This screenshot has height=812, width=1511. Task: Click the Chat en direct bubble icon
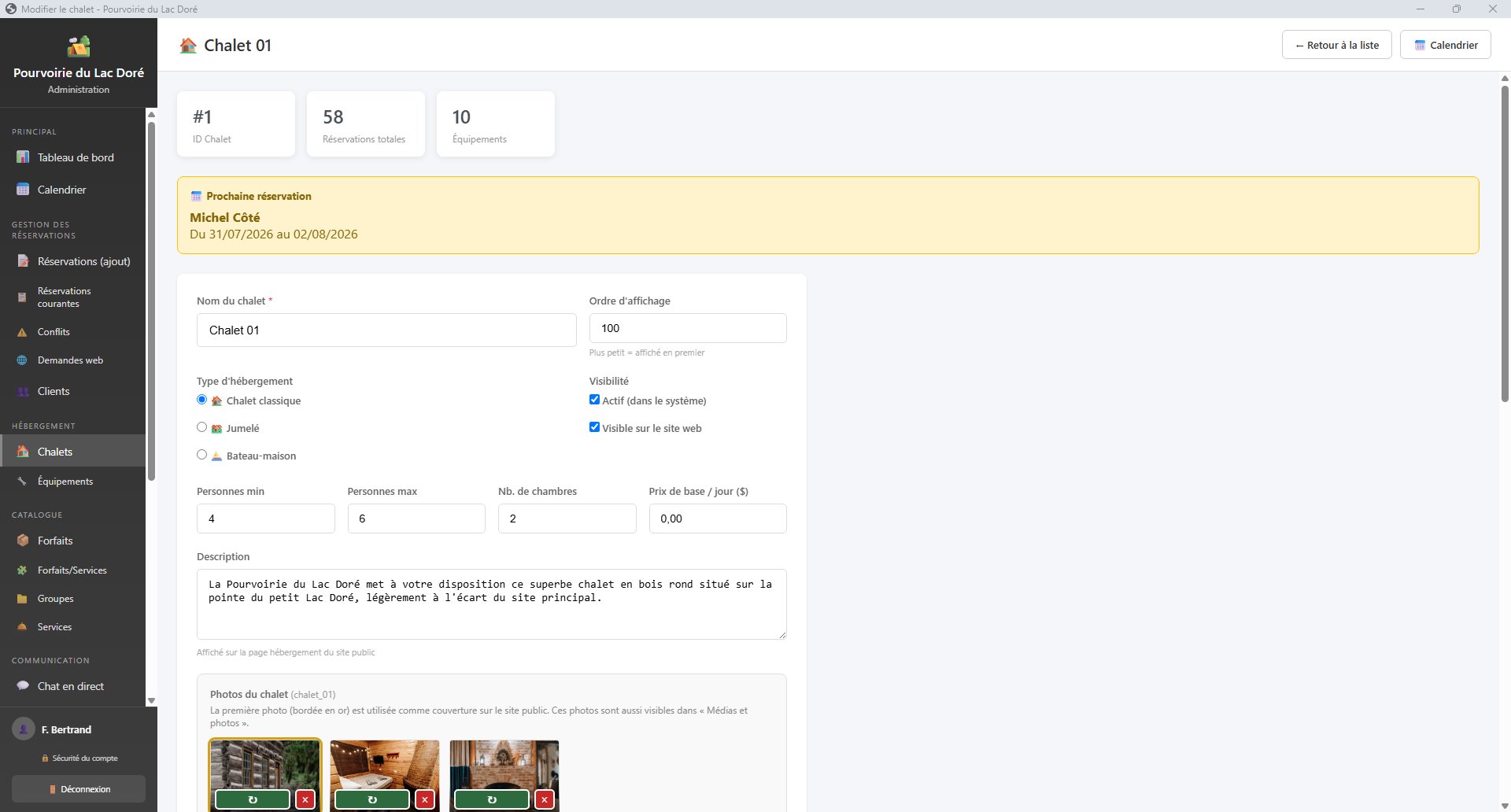click(x=23, y=686)
